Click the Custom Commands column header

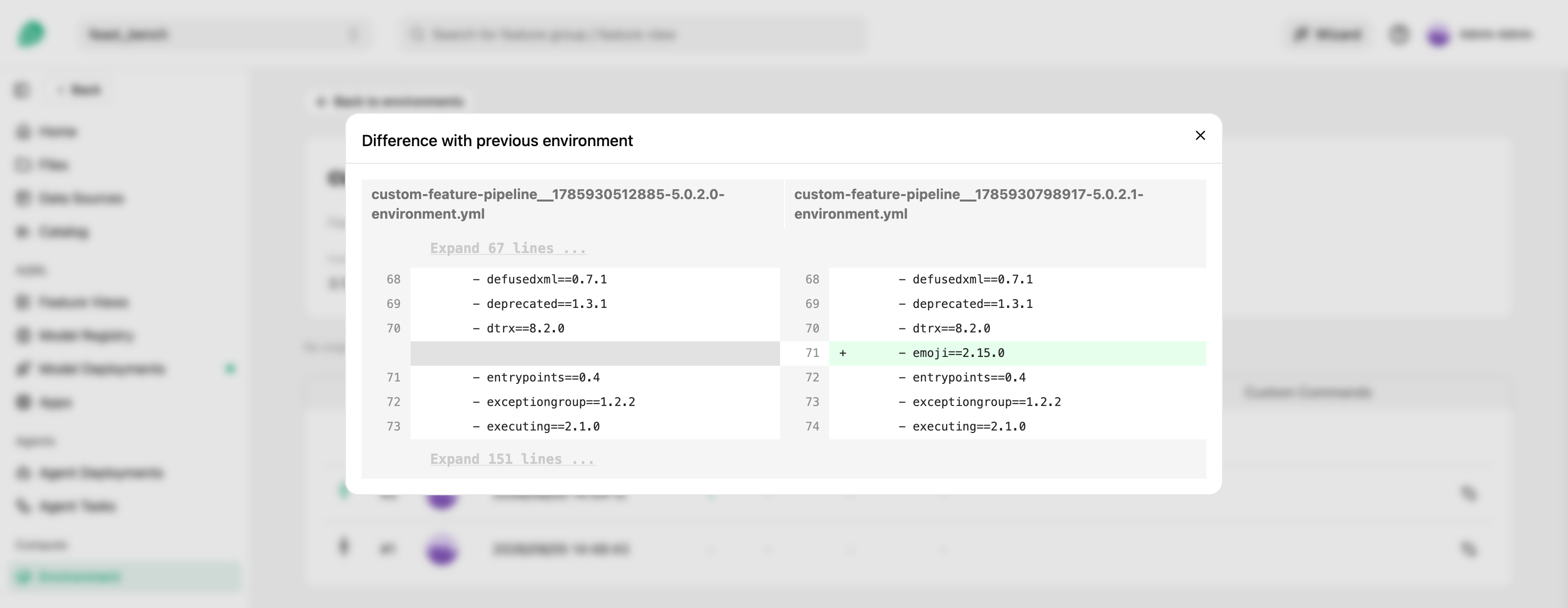pyautogui.click(x=1307, y=392)
